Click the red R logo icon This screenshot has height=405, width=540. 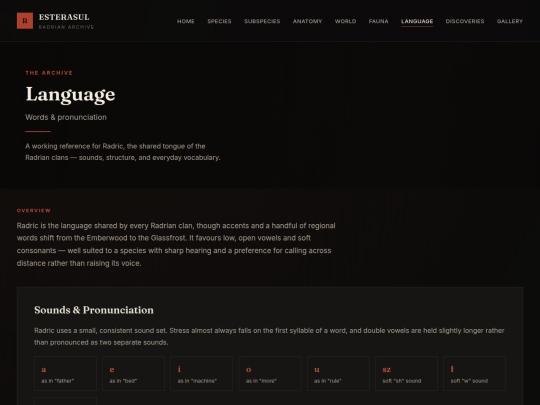point(25,21)
